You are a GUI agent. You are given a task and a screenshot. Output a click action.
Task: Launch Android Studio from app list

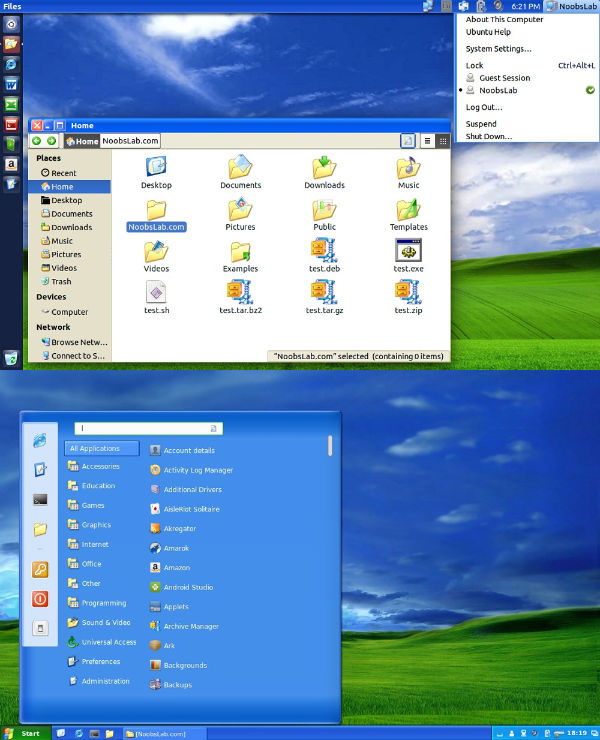[x=181, y=587]
